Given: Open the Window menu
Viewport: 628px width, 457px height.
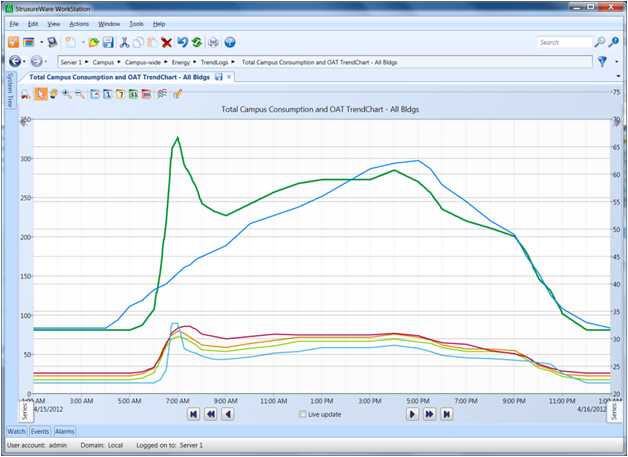Looking at the screenshot, I should tap(109, 24).
